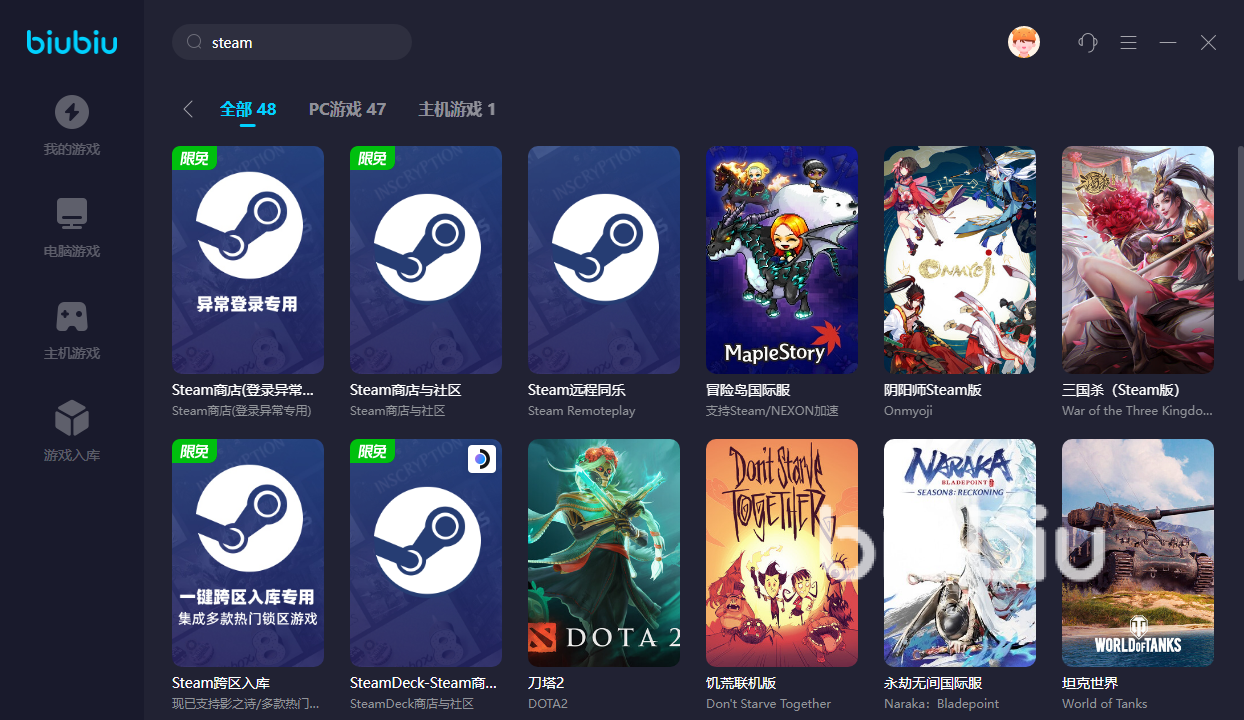The width and height of the screenshot is (1244, 720).
Task: Click the customer support headset icon
Action: click(1087, 42)
